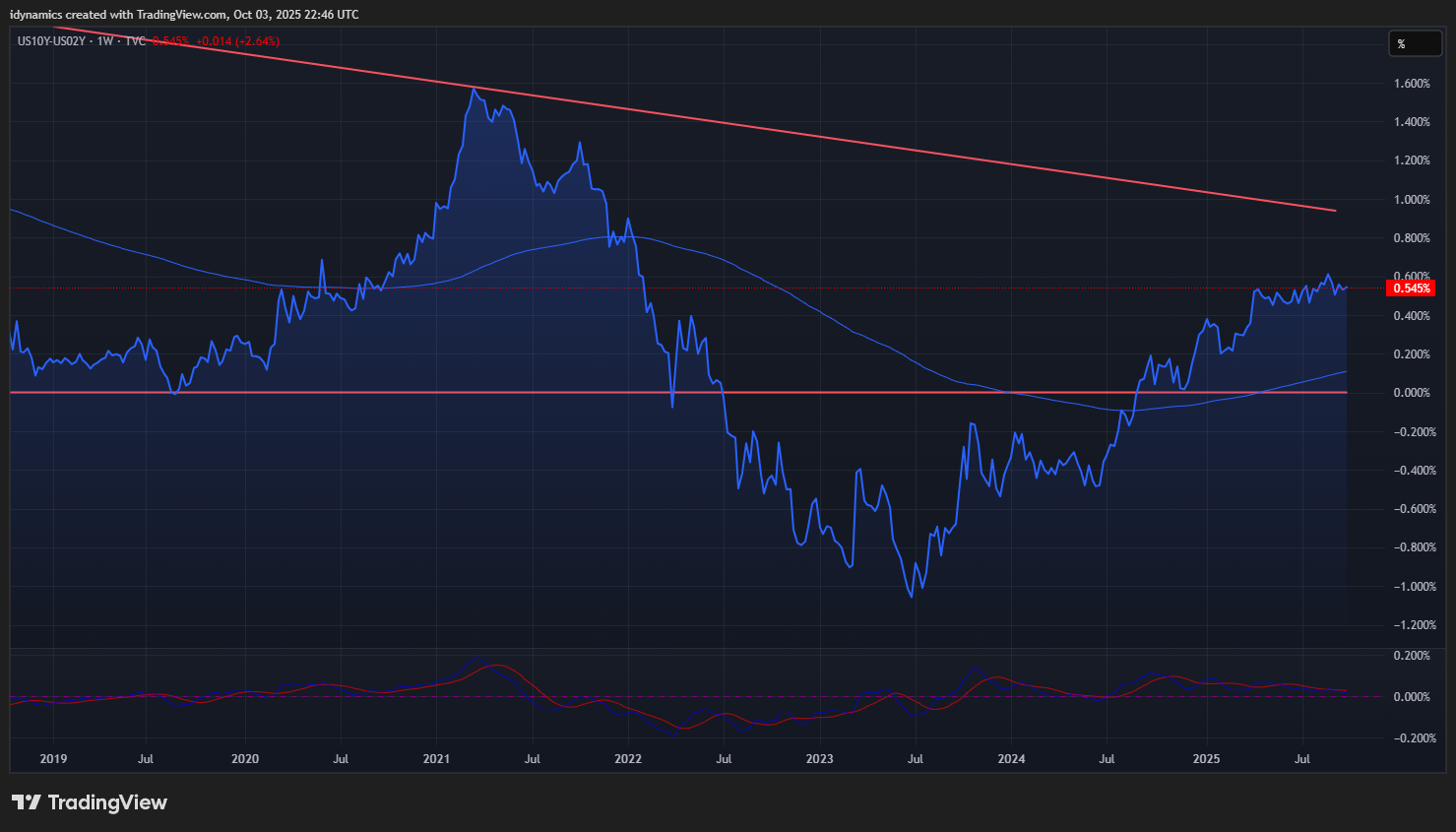Click the TradingView wordmark text
Screen dimensions: 1456x832
click(107, 802)
